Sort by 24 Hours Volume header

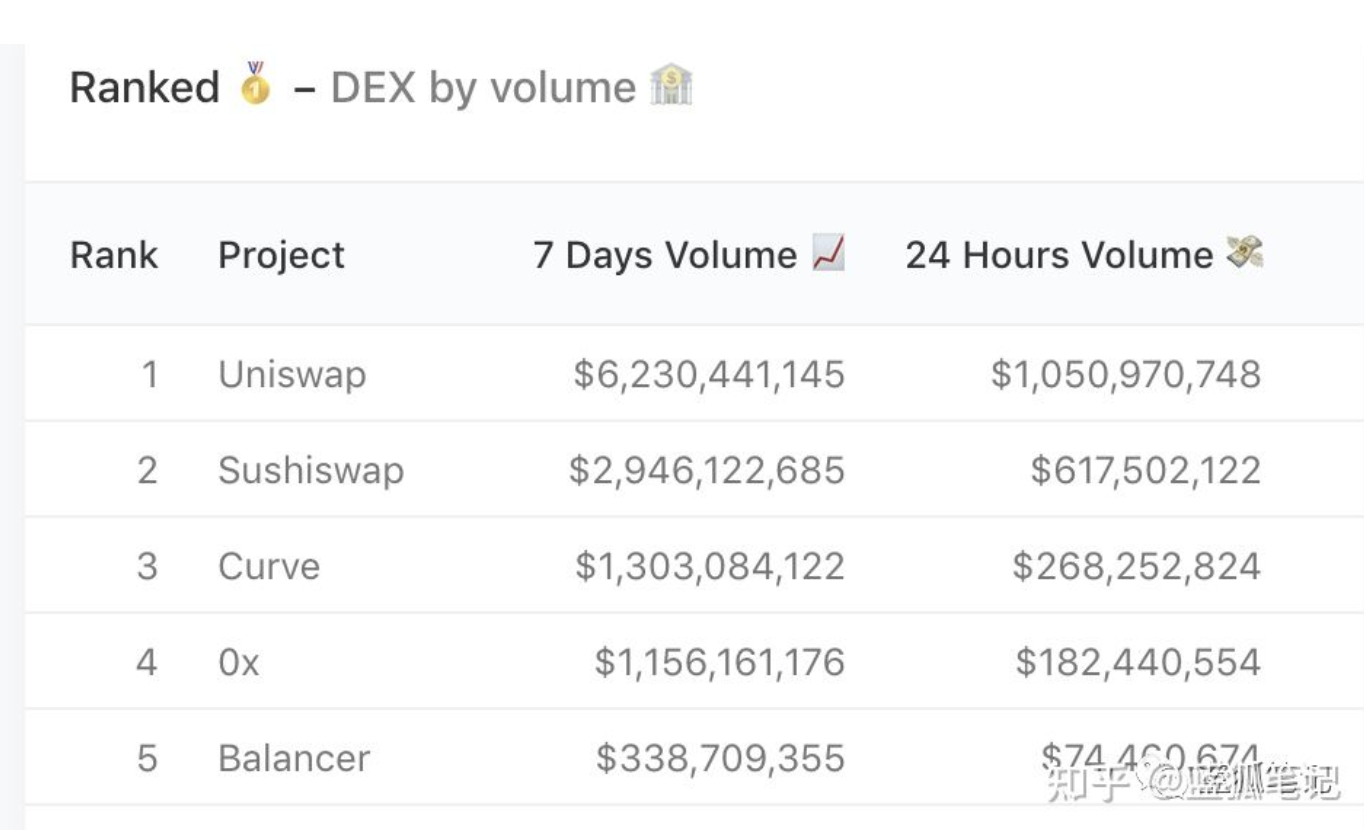pos(1059,255)
